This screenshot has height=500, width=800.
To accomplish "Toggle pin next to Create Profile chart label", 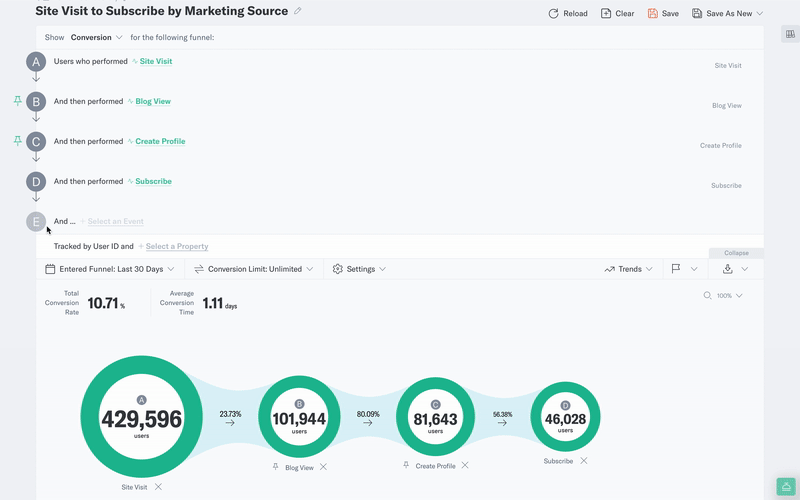I will pyautogui.click(x=406, y=465).
